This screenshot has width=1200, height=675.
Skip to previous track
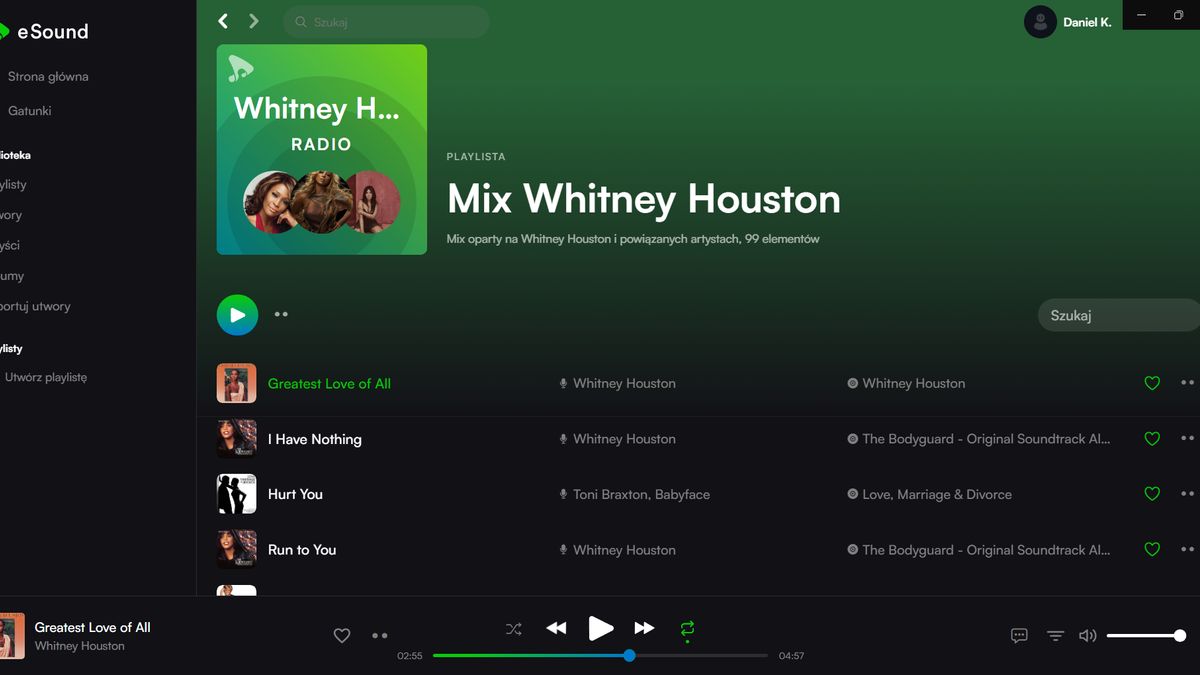pyautogui.click(x=556, y=628)
